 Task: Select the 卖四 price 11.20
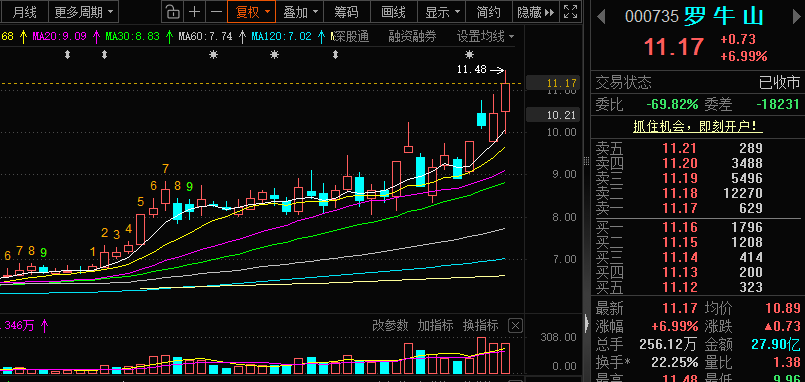[x=679, y=164]
